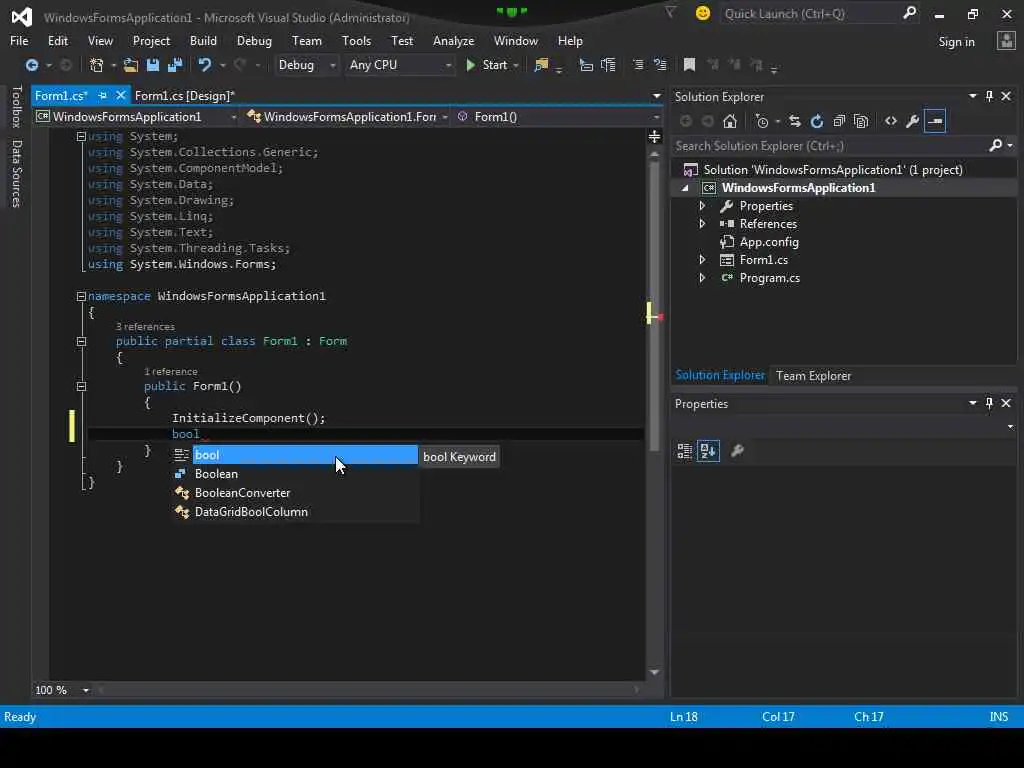Expand the Properties node in Solution Explorer
Screen dimensions: 1024x768
702,206
